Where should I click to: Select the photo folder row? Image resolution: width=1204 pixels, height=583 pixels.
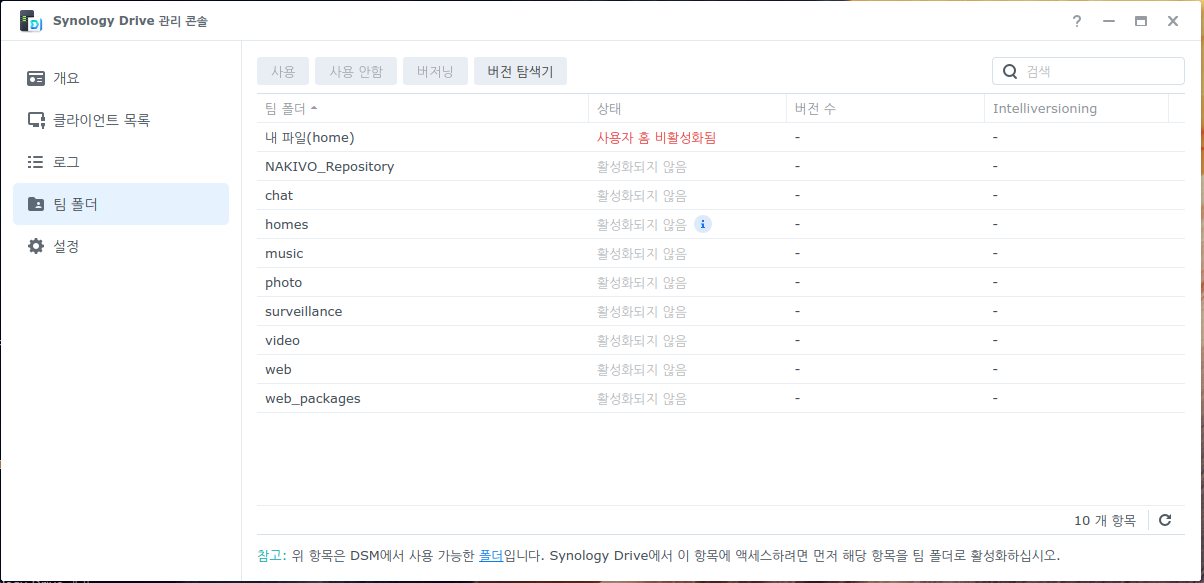[720, 282]
